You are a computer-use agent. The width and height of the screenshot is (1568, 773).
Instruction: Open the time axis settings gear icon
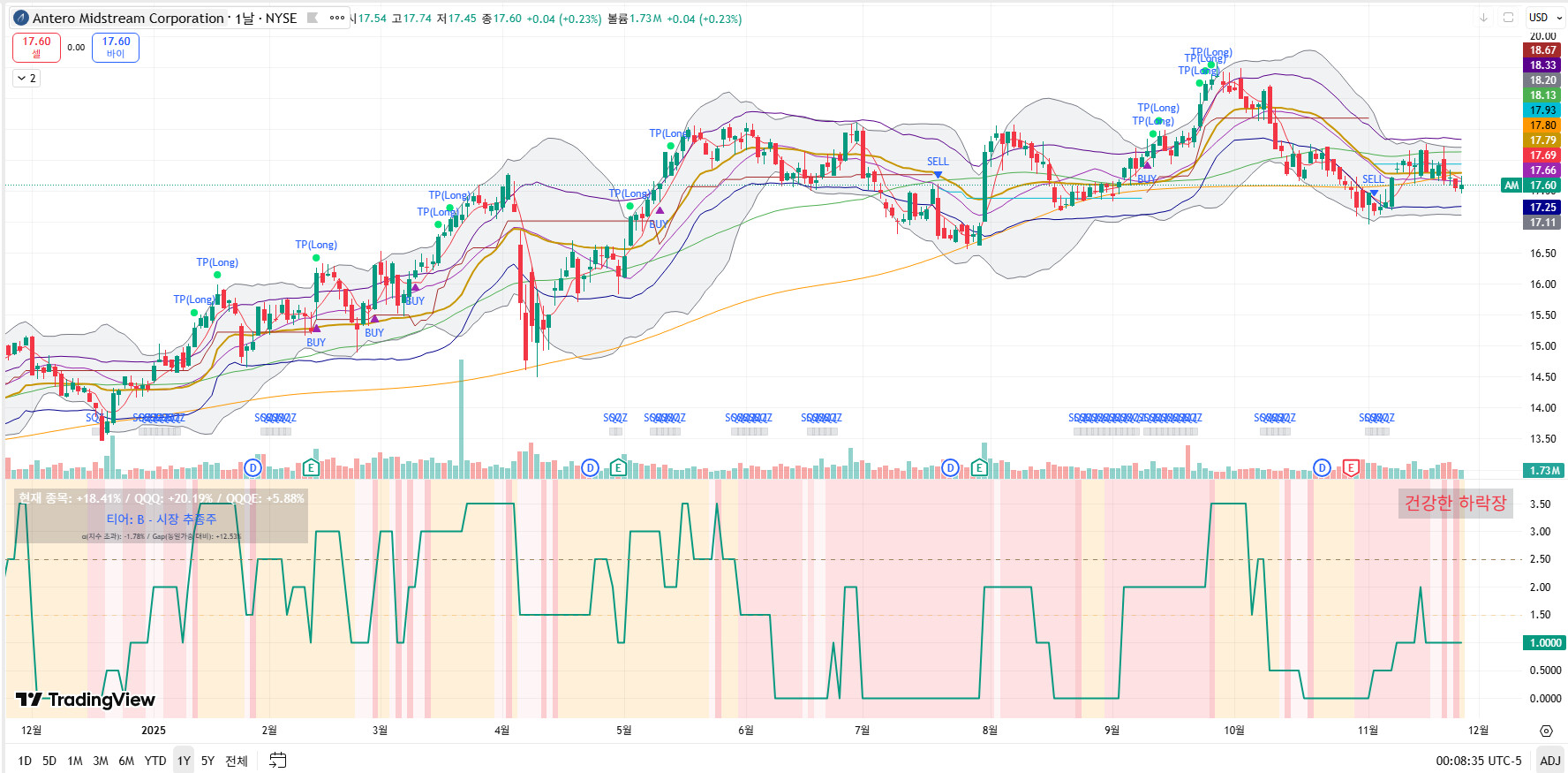click(1546, 731)
